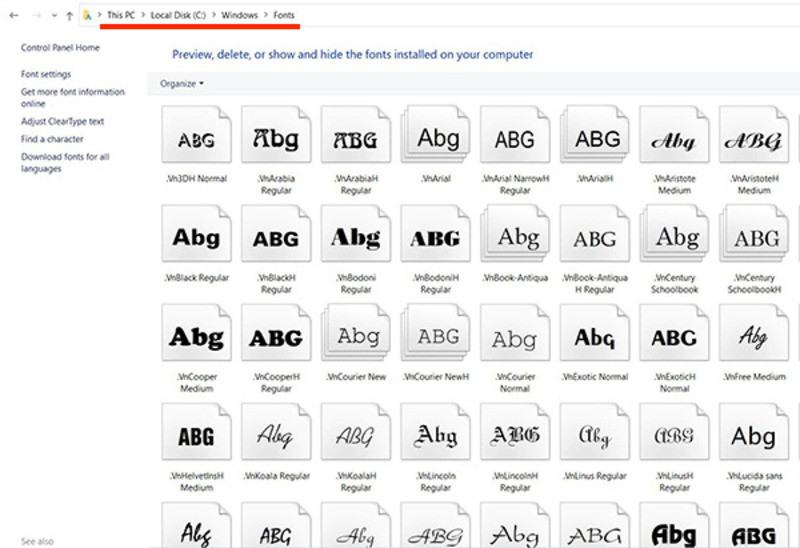Viewport: 800px width, 548px height.
Task: Select the .VnExotic Normal font icon
Action: click(x=594, y=332)
